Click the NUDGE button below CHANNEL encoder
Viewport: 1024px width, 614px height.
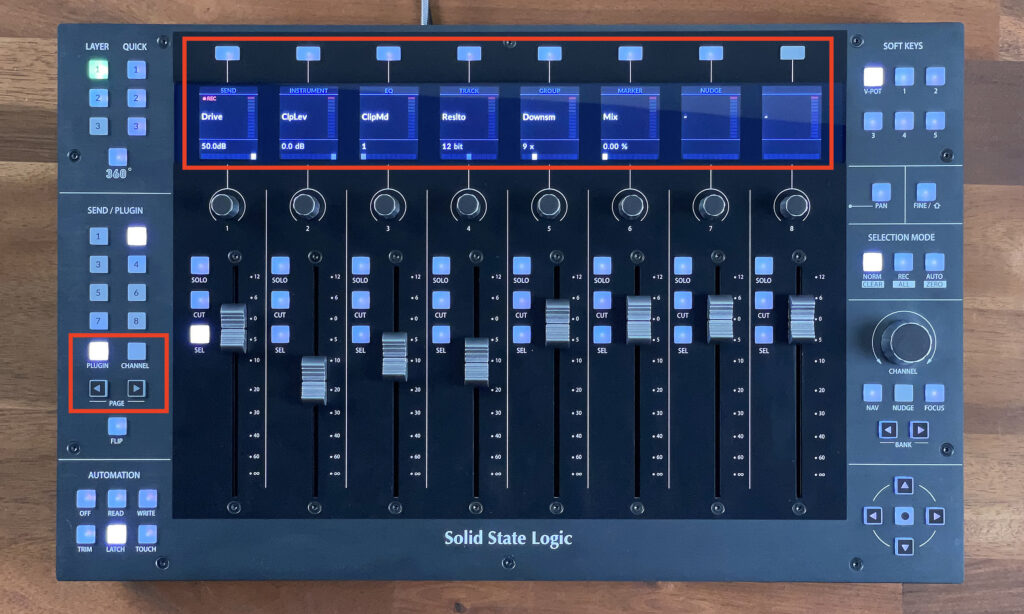click(x=903, y=393)
